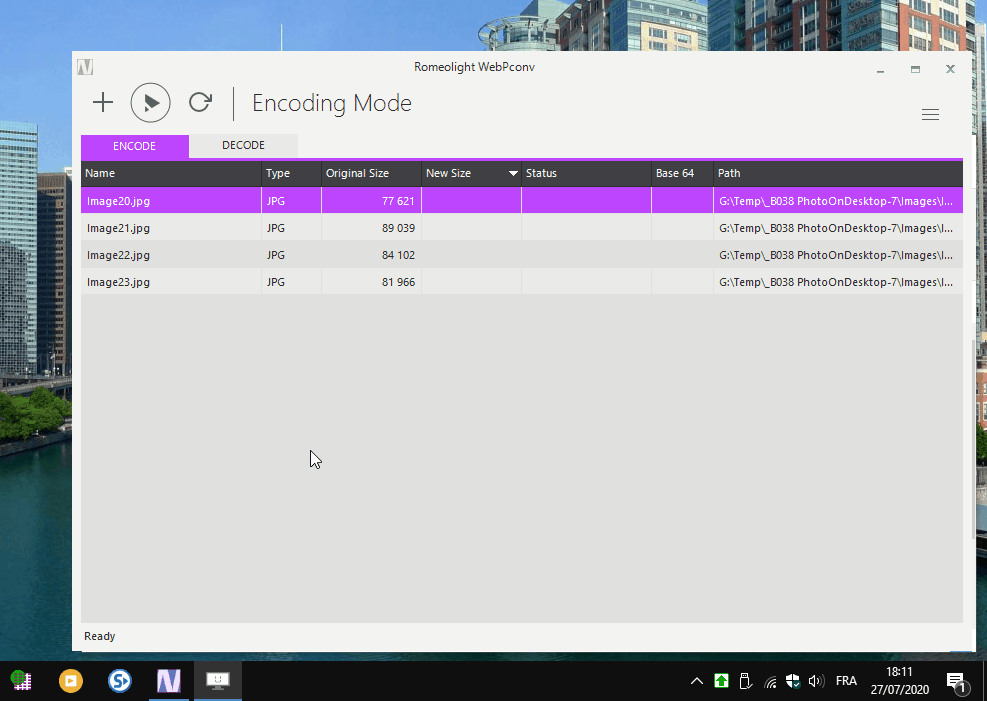
Task: Sort by the Name column header
Action: click(x=171, y=173)
